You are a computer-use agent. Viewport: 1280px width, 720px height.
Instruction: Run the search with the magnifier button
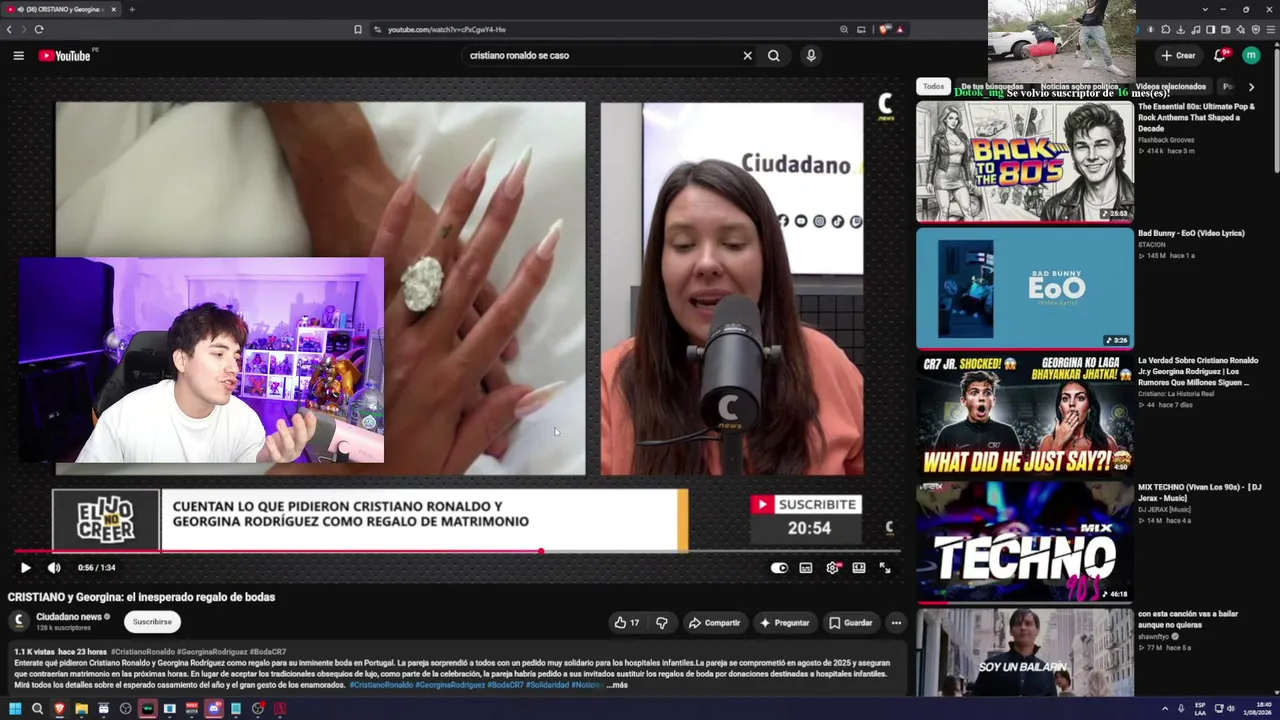(774, 56)
